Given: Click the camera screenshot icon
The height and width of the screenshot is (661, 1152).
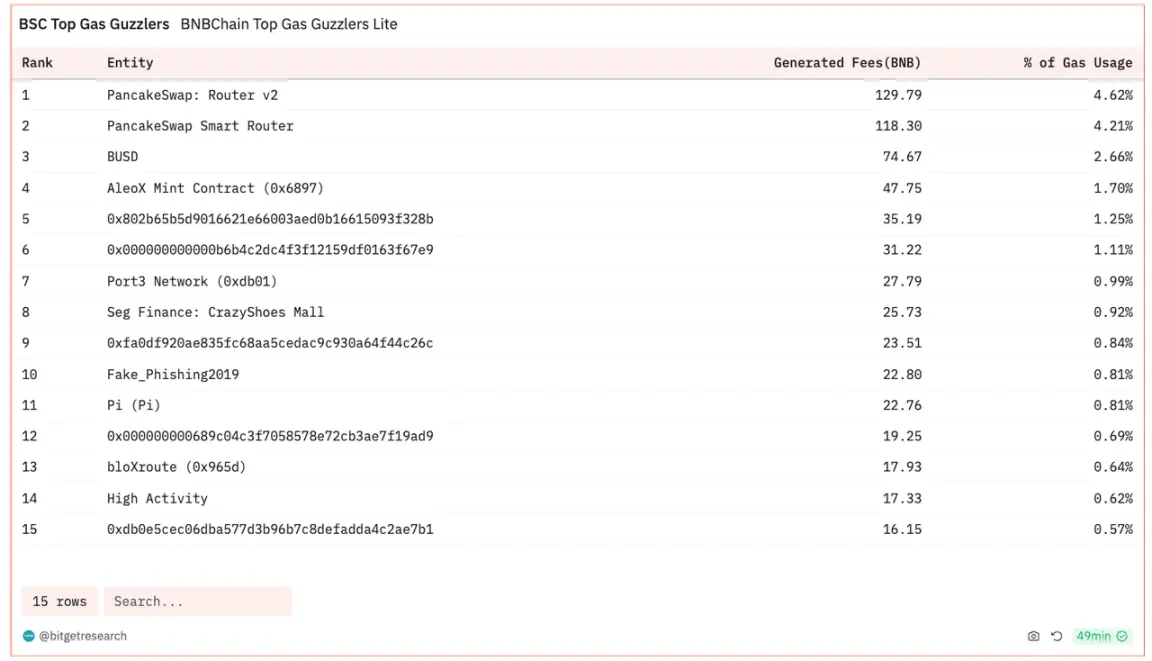Looking at the screenshot, I should click(x=1033, y=636).
